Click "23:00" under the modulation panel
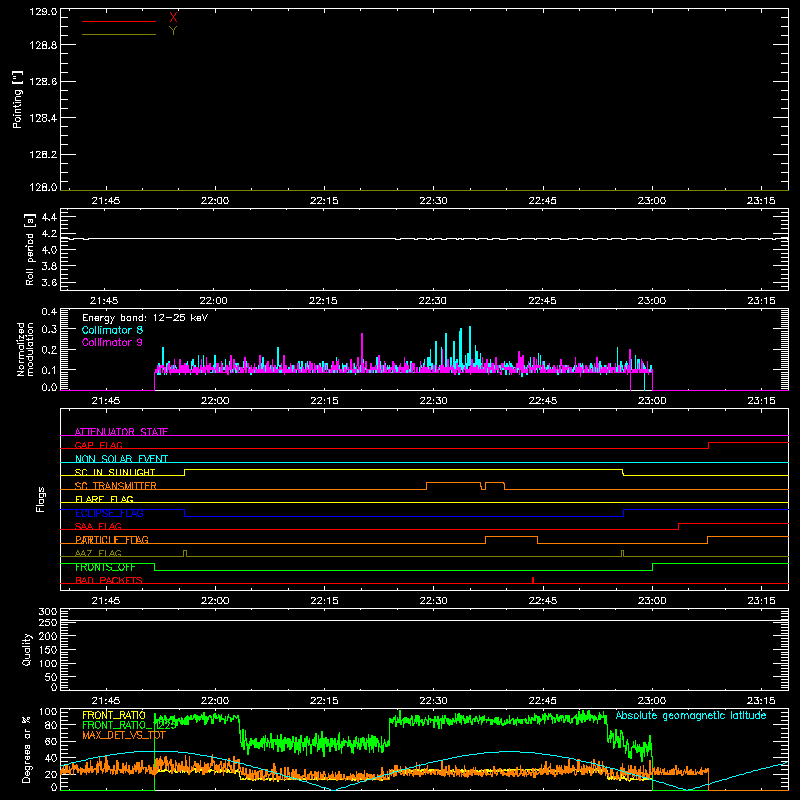 coord(652,401)
